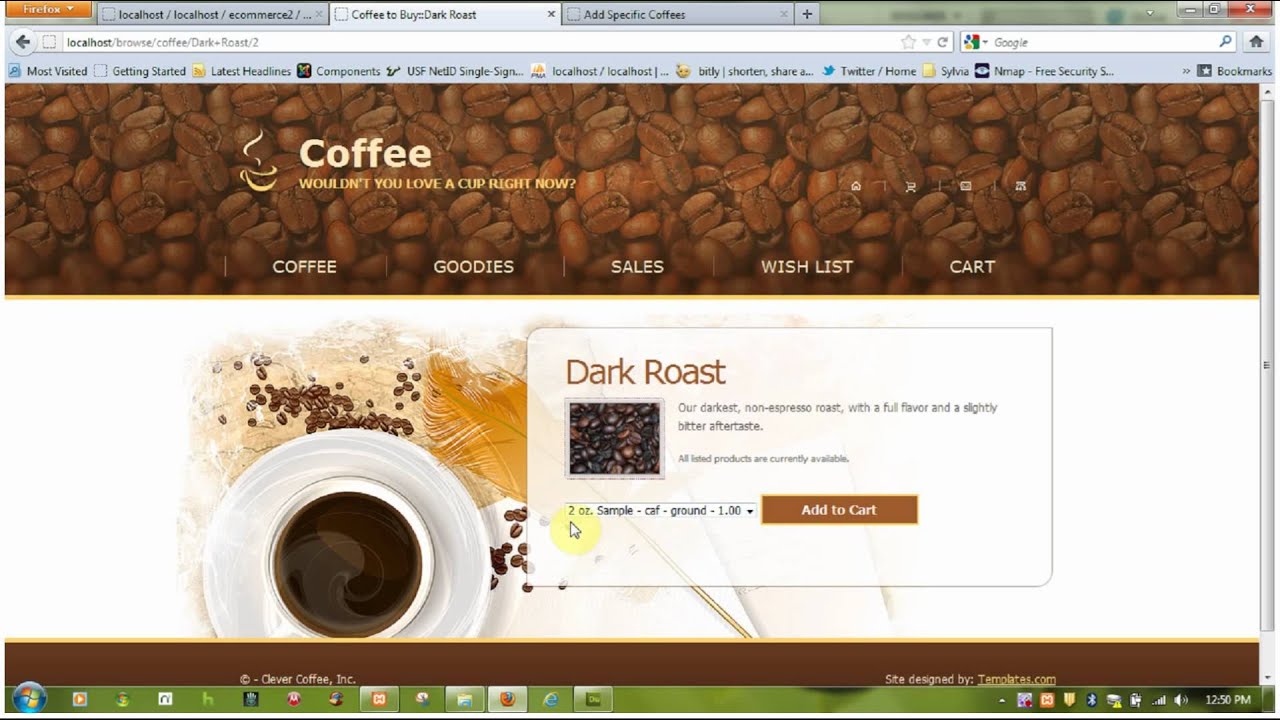1280x720 pixels.
Task: Open the COFFEE navigation menu item
Action: click(304, 267)
